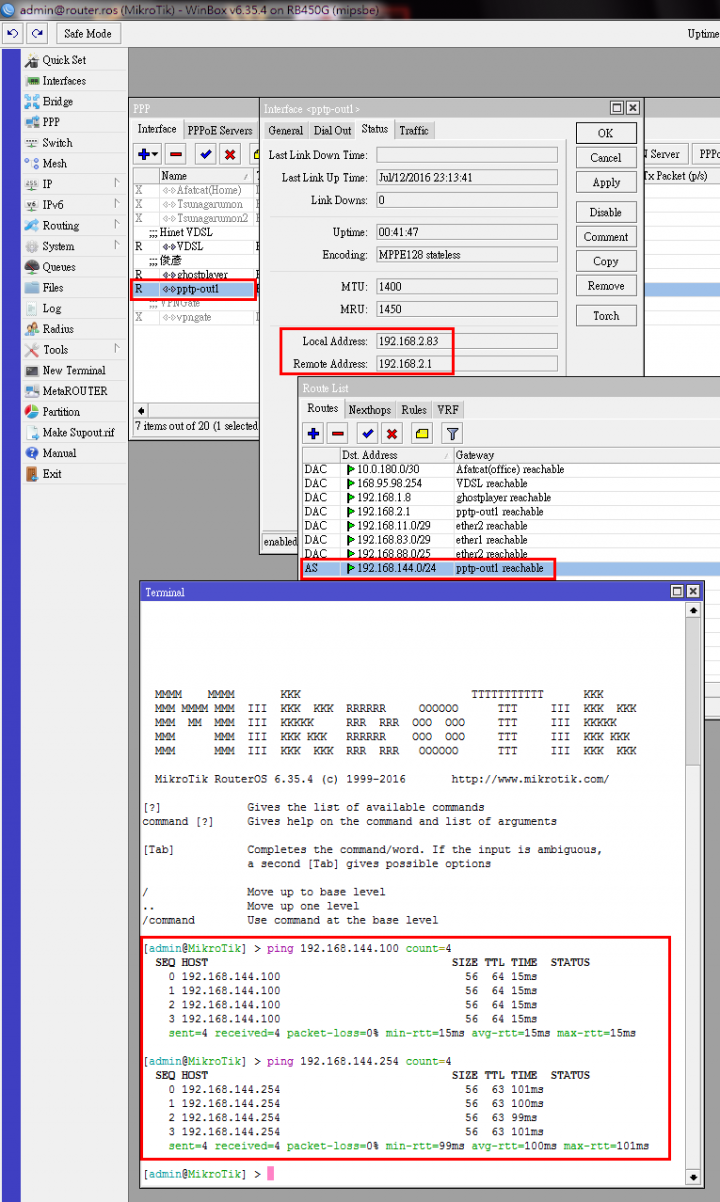
Task: Open the Interfaces menu entry
Action: (x=64, y=81)
